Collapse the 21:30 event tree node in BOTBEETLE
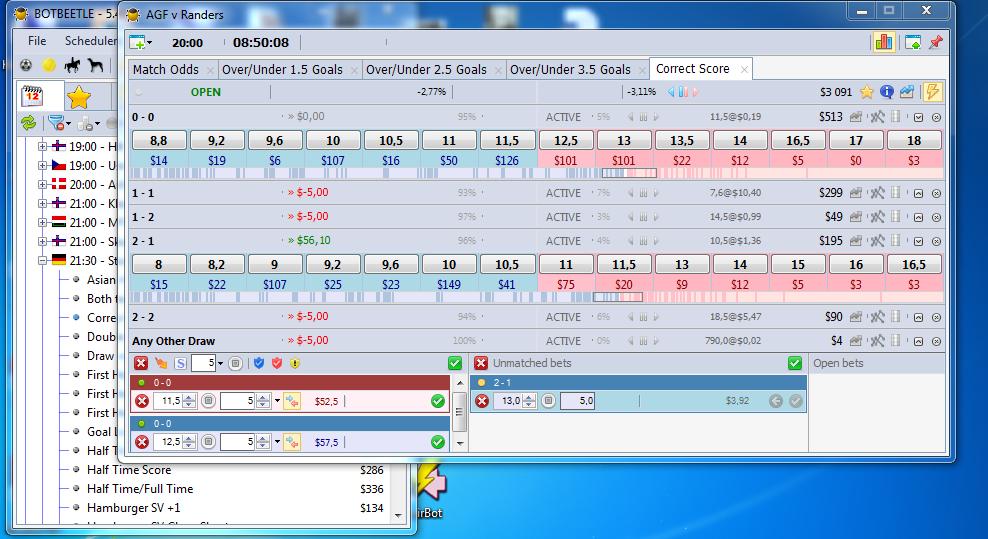Screen dimensions: 988x539 click(42, 260)
